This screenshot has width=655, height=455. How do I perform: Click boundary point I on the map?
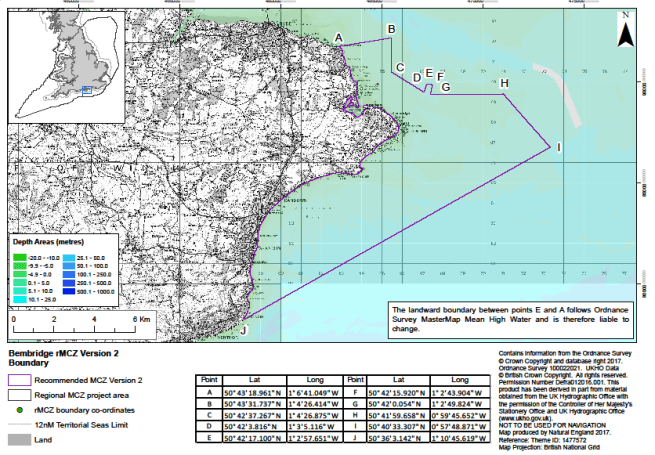pyautogui.click(x=558, y=148)
